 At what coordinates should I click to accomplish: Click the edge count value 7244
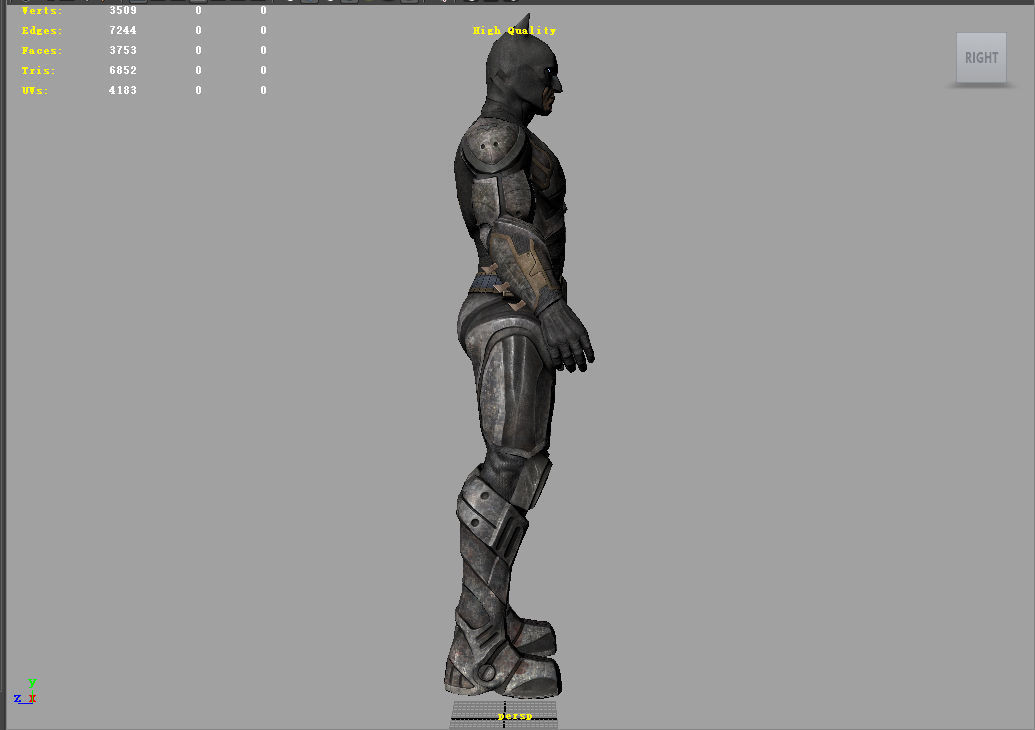(x=123, y=30)
